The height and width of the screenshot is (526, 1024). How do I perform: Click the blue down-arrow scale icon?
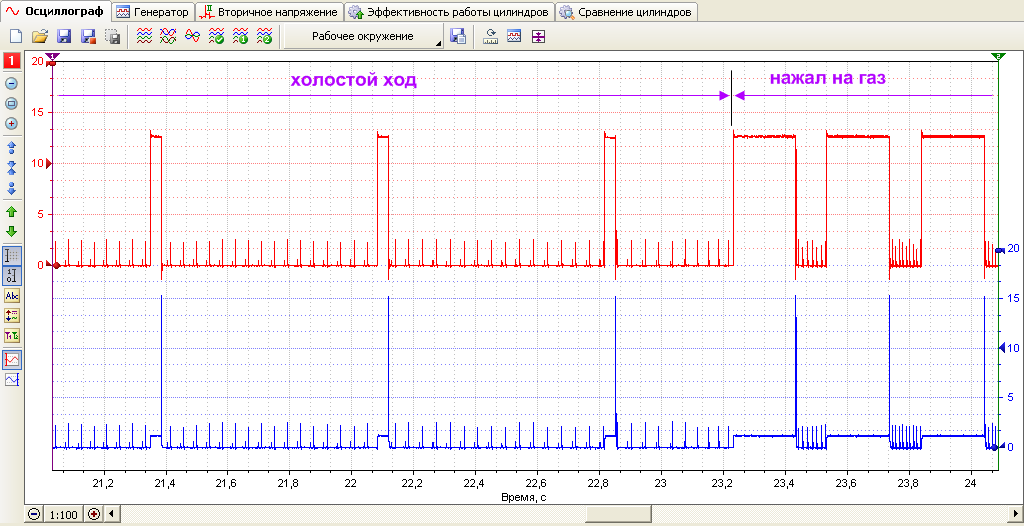point(12,188)
